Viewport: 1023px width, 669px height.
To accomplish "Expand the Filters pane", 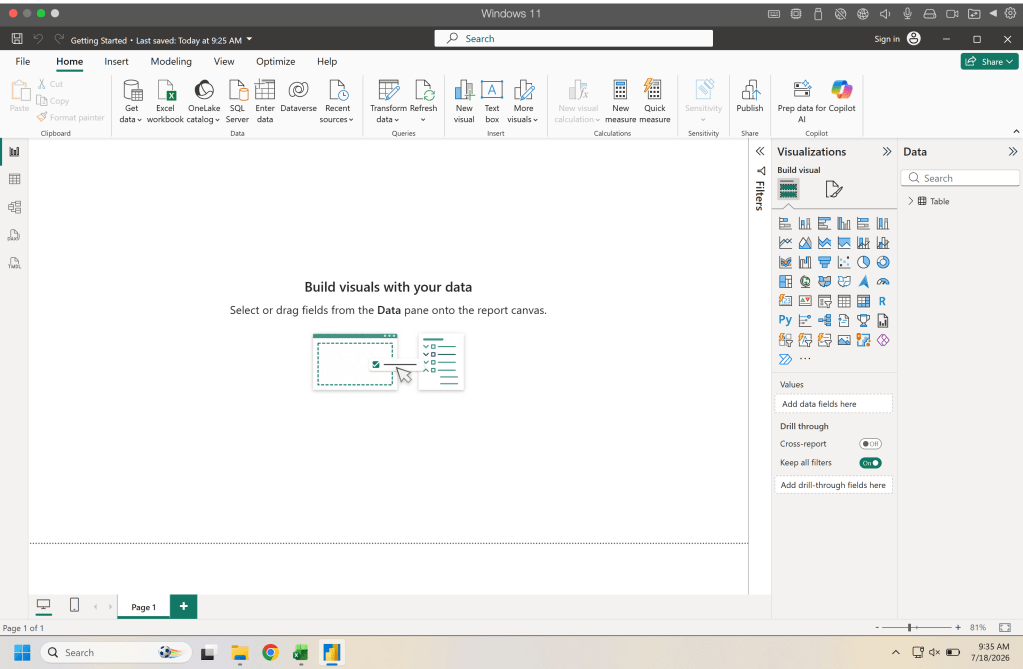I will click(760, 151).
